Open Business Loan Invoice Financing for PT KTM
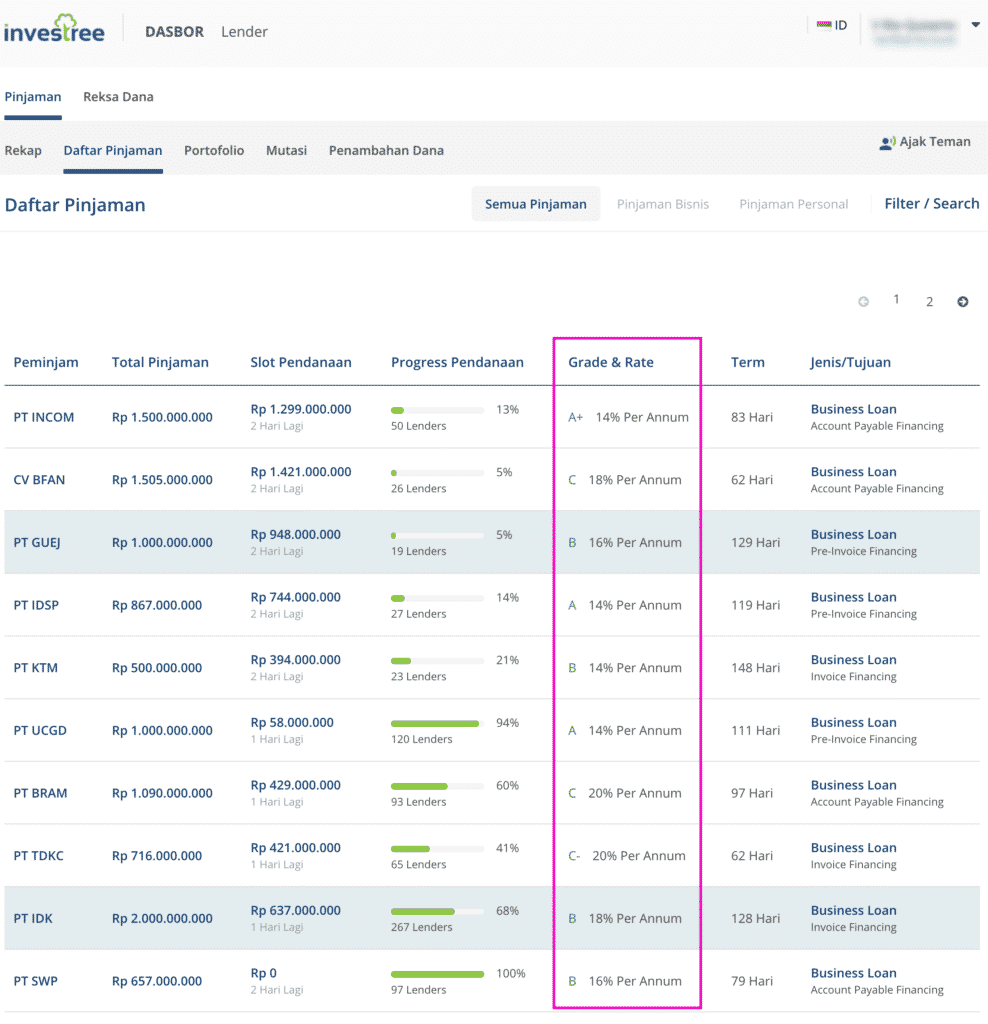This screenshot has width=988, height=1024. click(x=853, y=667)
